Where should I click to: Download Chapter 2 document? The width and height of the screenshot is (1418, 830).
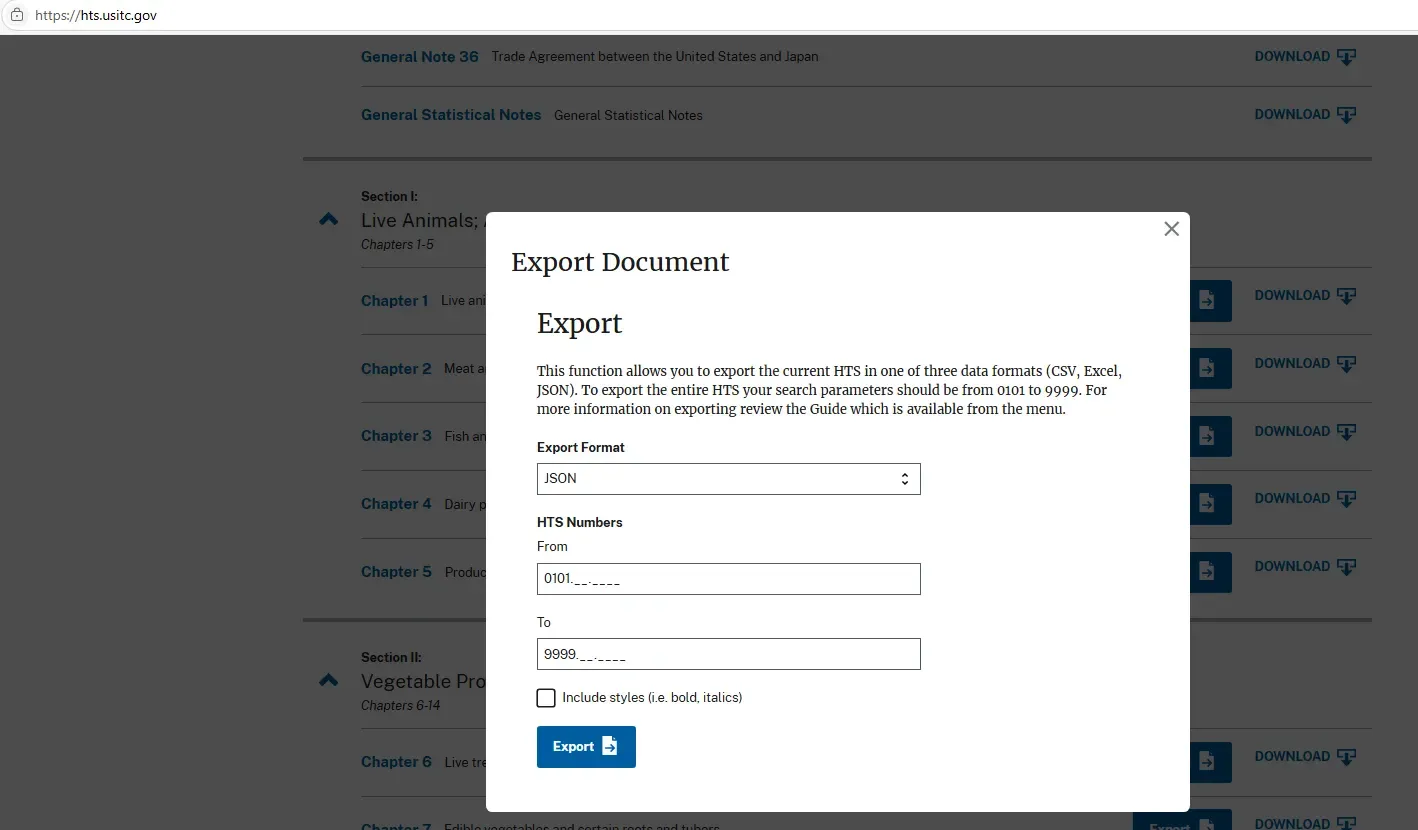[x=1304, y=364]
